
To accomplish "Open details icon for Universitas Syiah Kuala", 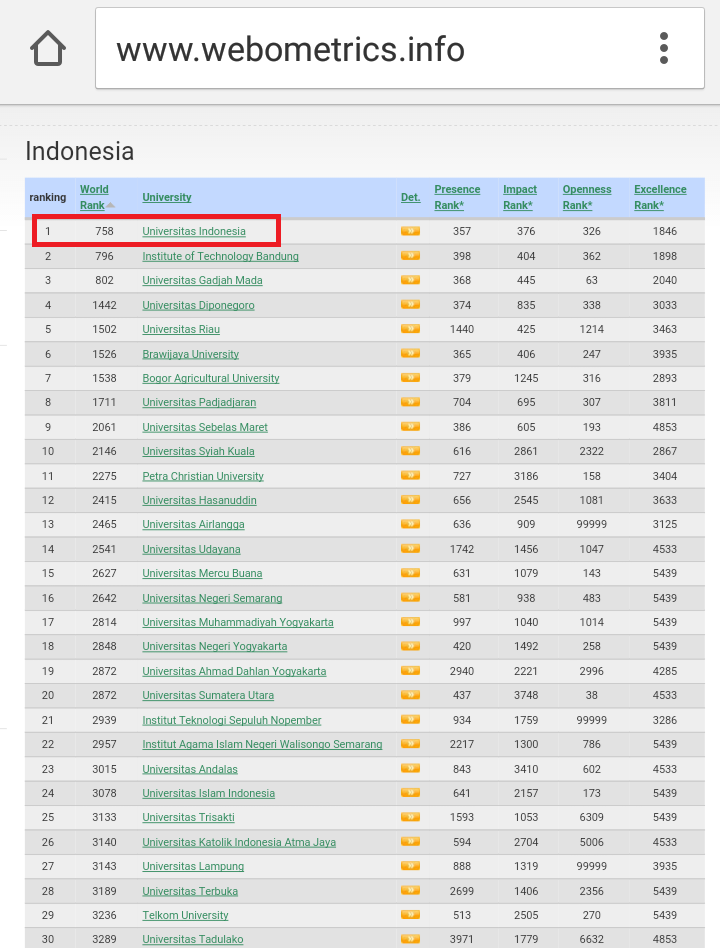I will pyautogui.click(x=410, y=451).
